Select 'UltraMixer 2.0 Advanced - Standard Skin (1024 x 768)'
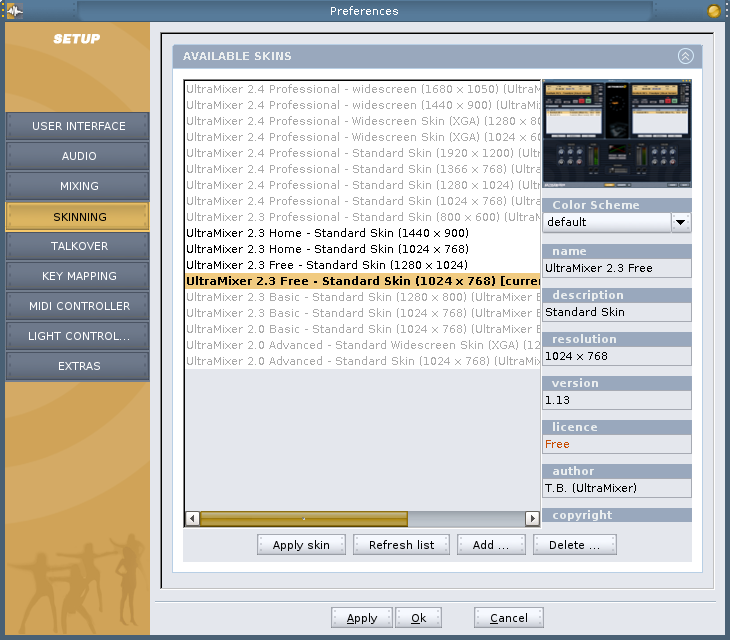 click(x=362, y=361)
